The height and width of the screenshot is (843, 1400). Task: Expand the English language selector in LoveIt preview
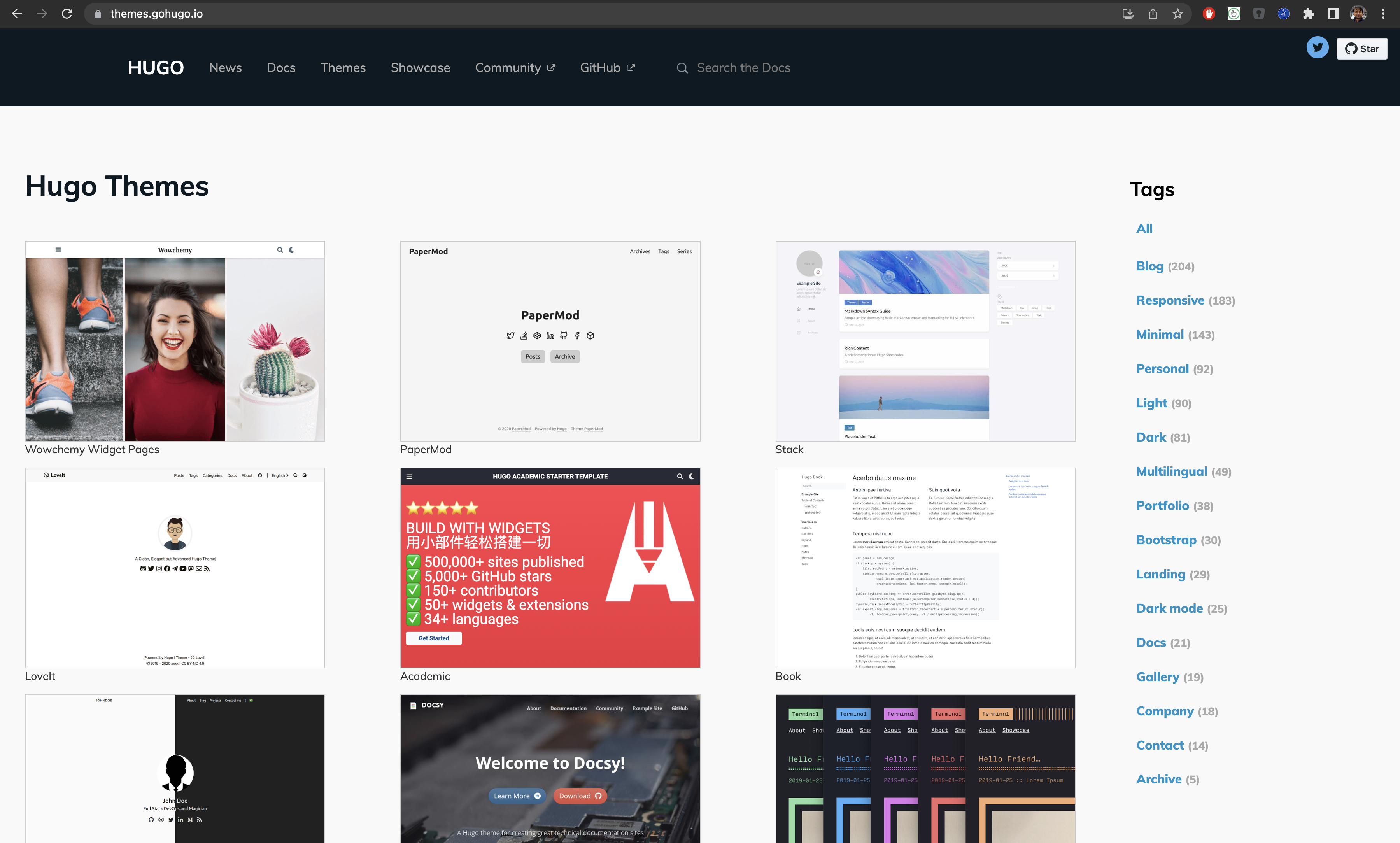click(x=278, y=475)
